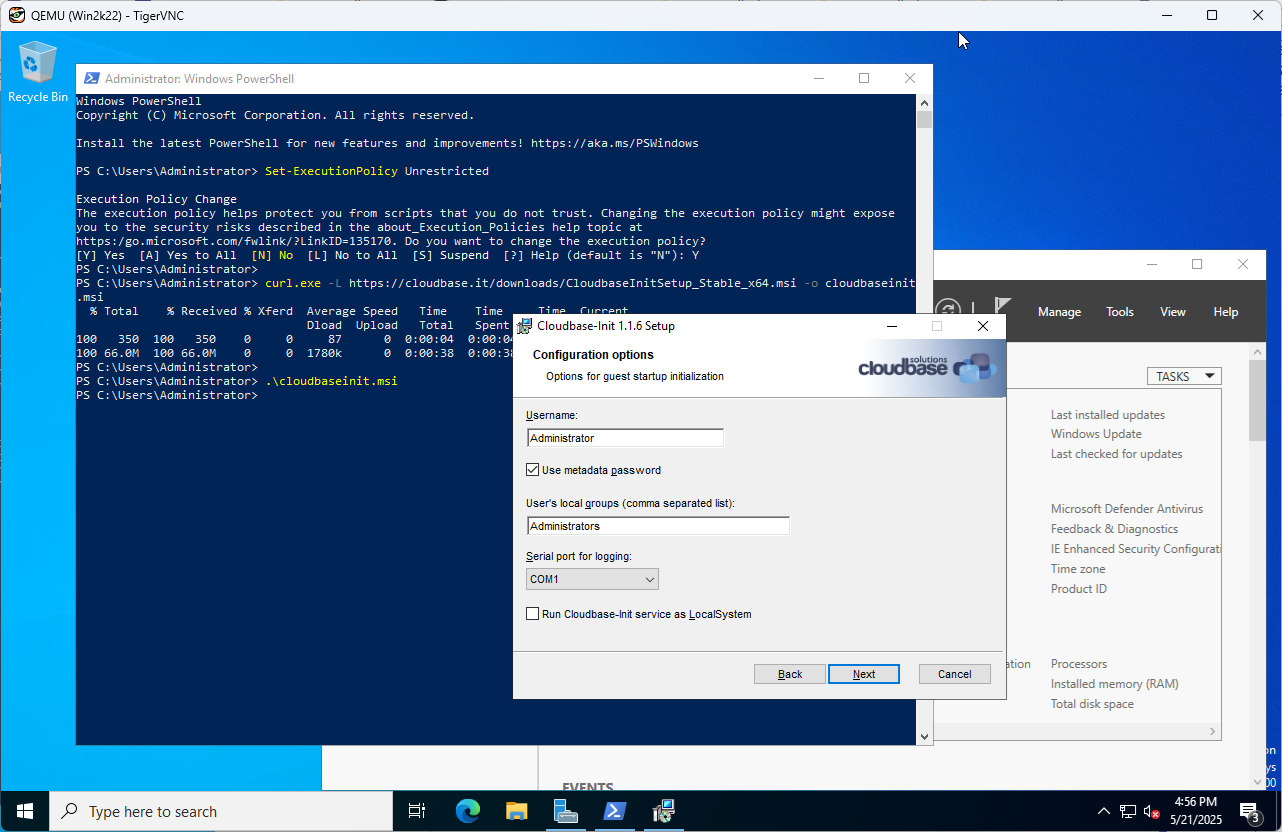Click the .\cloudbaseinit.msi command line in PowerShell

pyautogui.click(x=331, y=381)
